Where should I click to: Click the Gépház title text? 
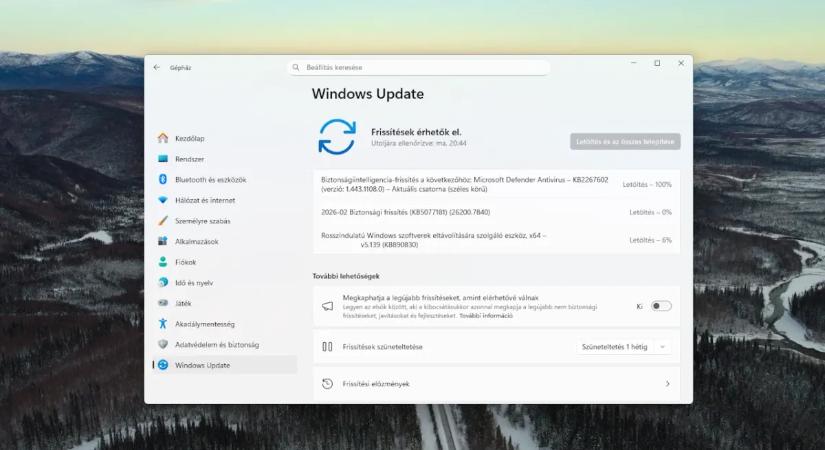[x=180, y=67]
